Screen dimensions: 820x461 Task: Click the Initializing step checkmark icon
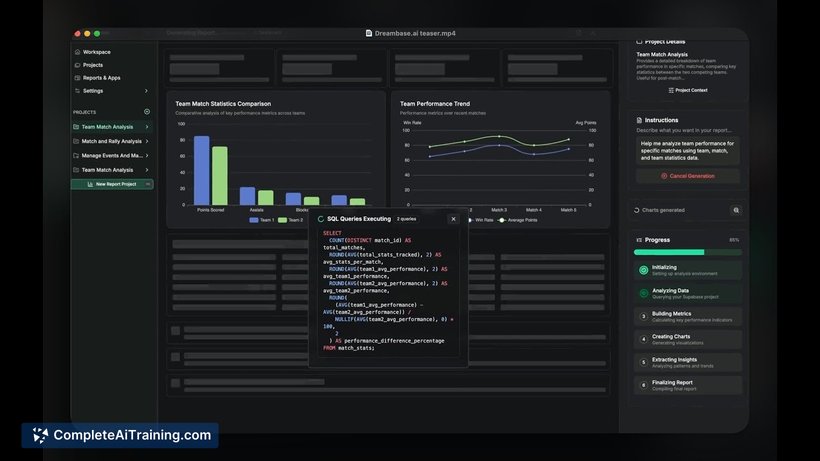pos(644,270)
